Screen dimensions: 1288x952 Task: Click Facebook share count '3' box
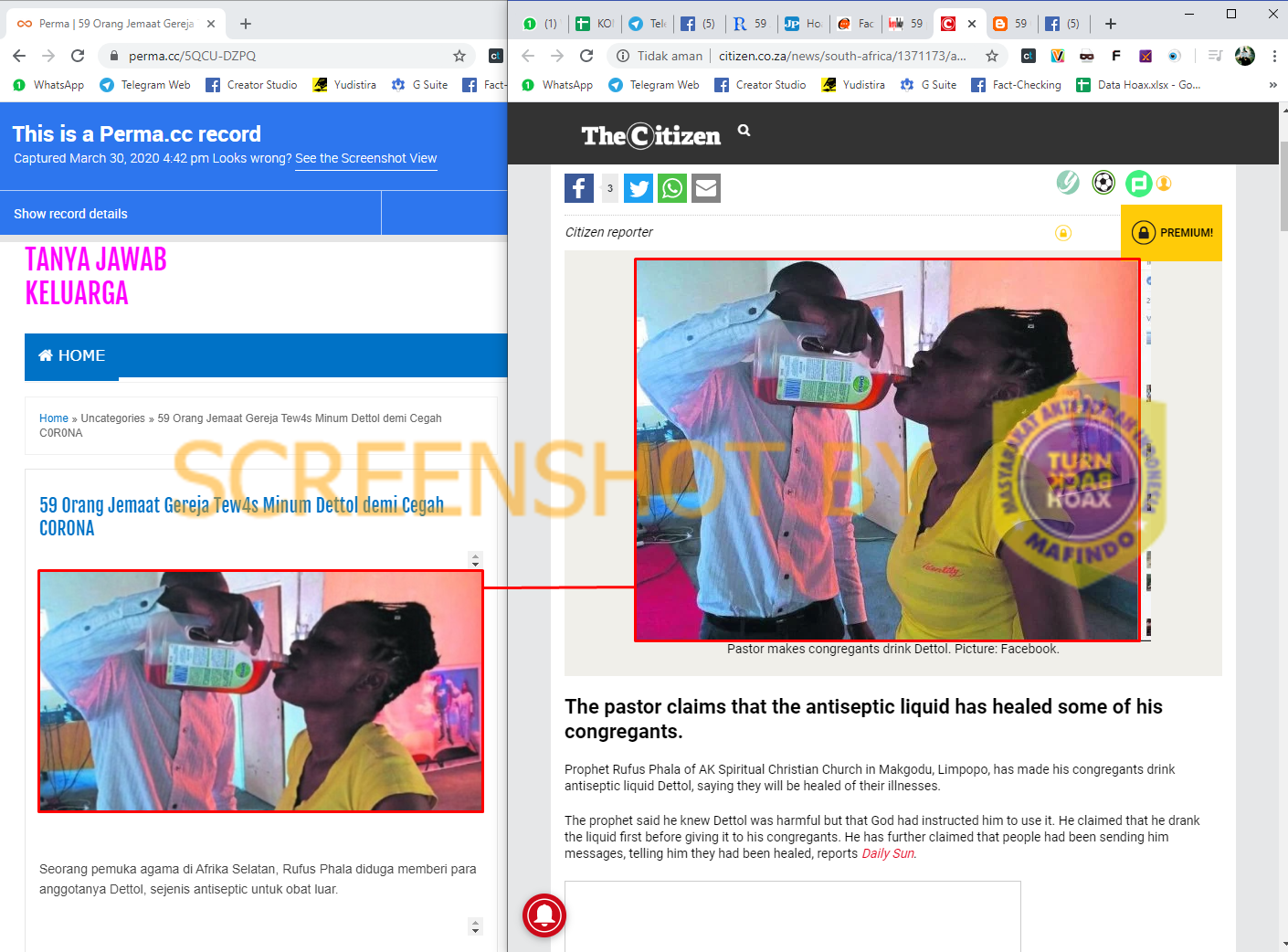(610, 188)
